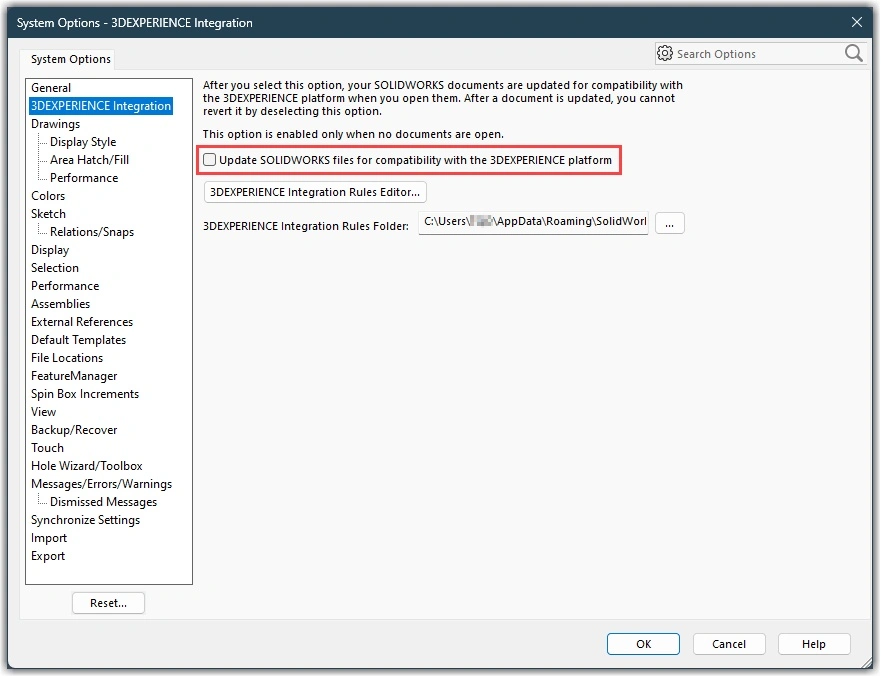Select the Import category
Screen dimensions: 881x677
(x=49, y=538)
